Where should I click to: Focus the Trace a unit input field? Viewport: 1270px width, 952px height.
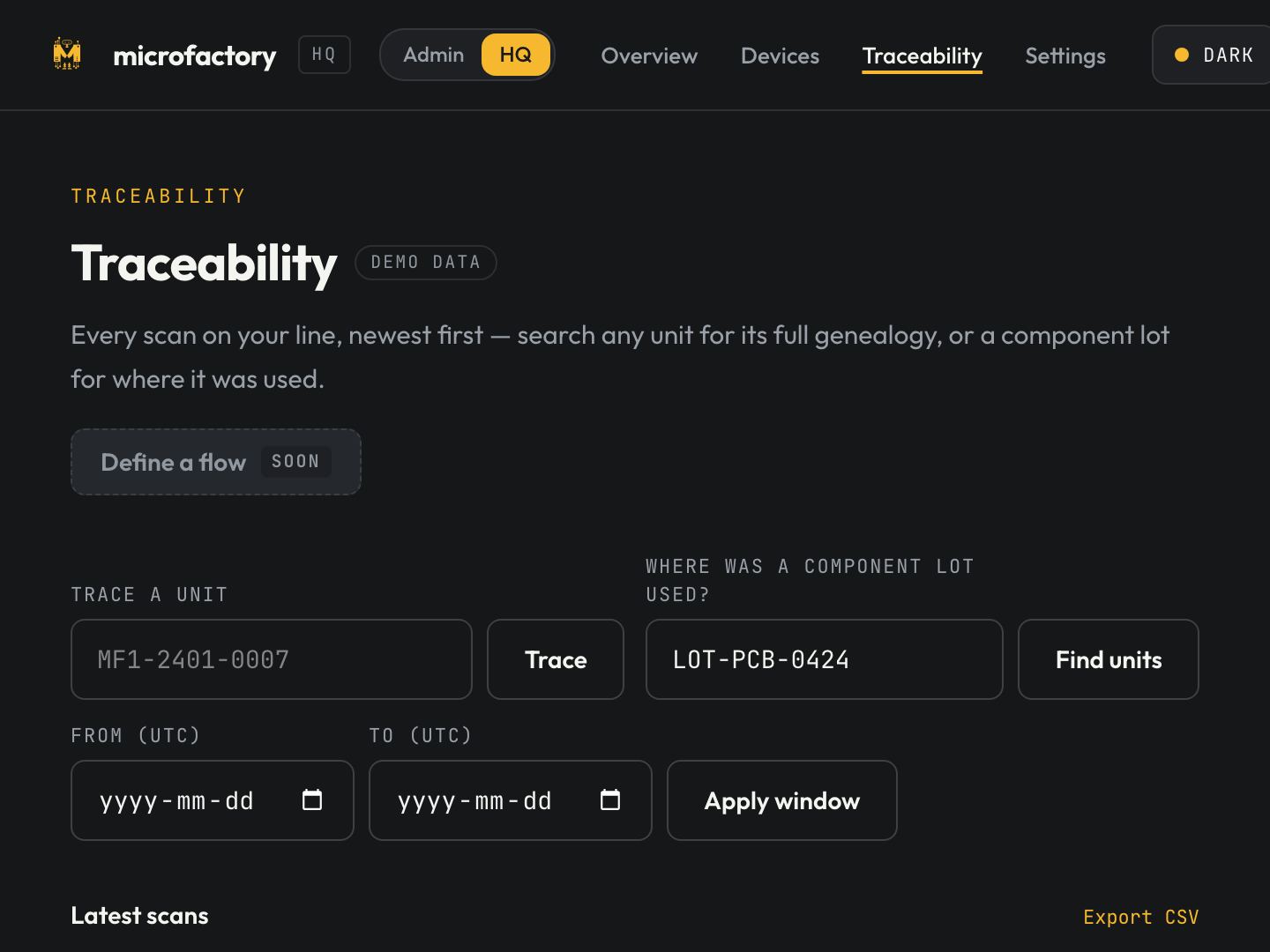272,659
